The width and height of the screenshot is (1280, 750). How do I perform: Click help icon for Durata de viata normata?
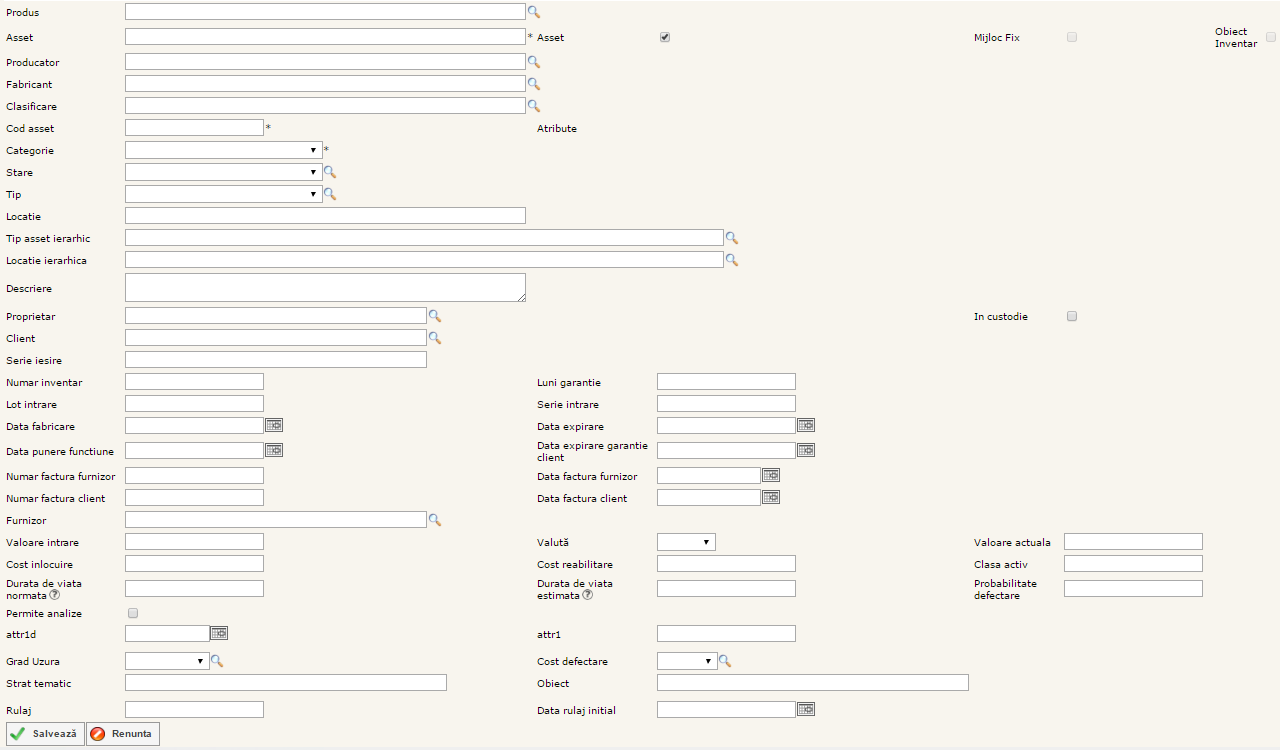pyautogui.click(x=55, y=595)
